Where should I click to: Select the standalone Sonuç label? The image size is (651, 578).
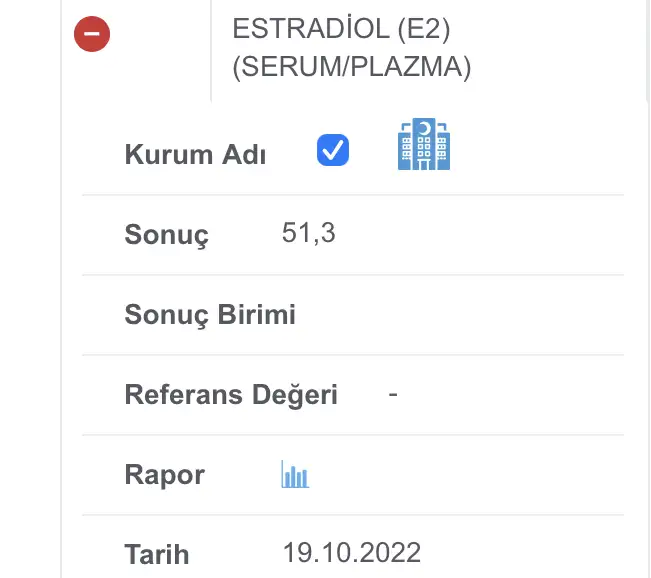[x=166, y=235]
